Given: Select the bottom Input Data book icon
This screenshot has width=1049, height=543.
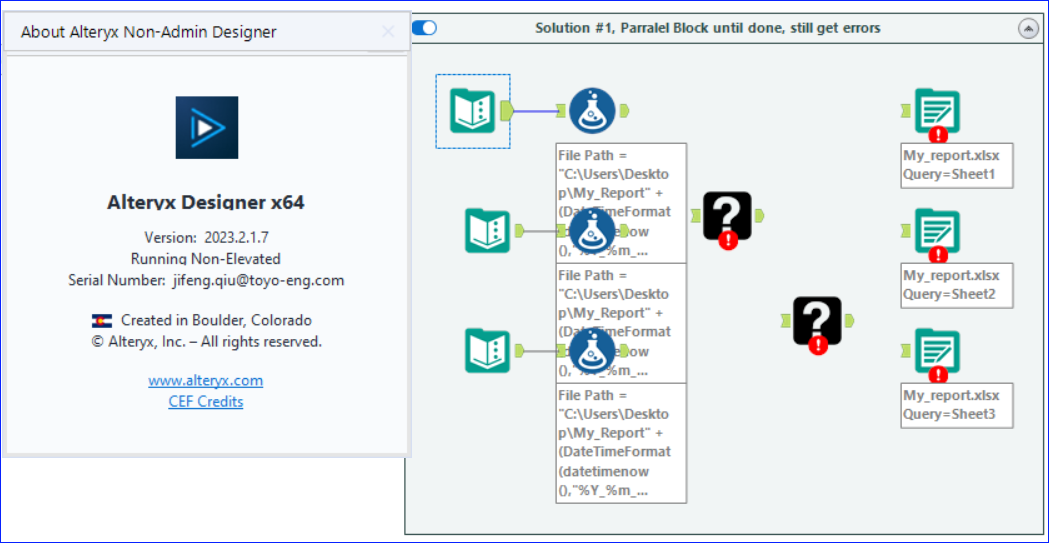Looking at the screenshot, I should click(488, 350).
